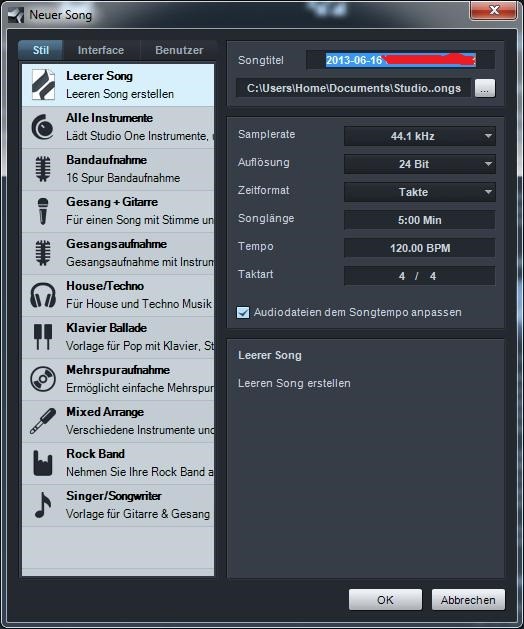Select the Klavier Ballade piano keys icon
The height and width of the screenshot is (629, 524).
click(x=43, y=337)
